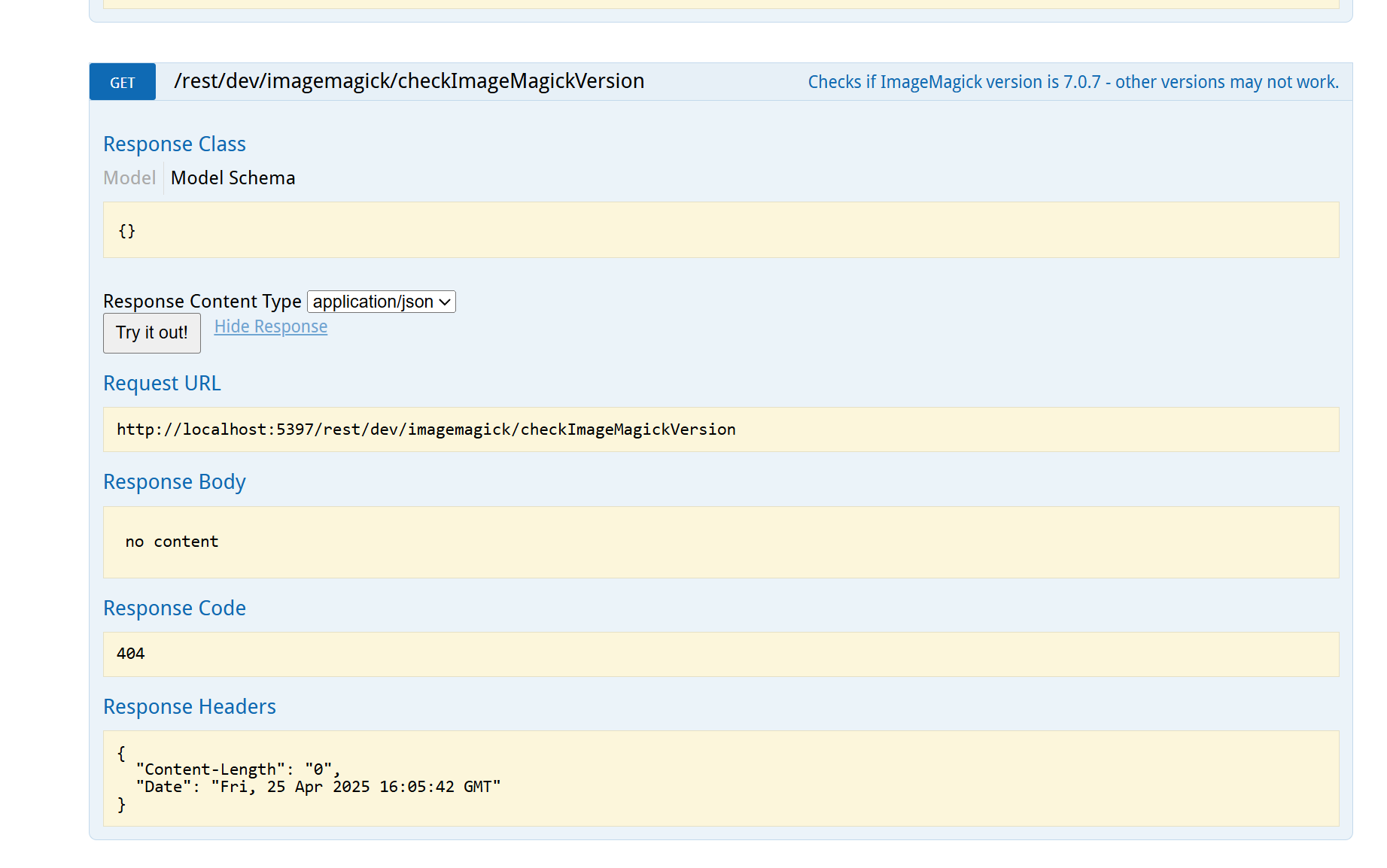This screenshot has width=1387, height=868.
Task: Click the Response Content Type label
Action: coord(202,301)
